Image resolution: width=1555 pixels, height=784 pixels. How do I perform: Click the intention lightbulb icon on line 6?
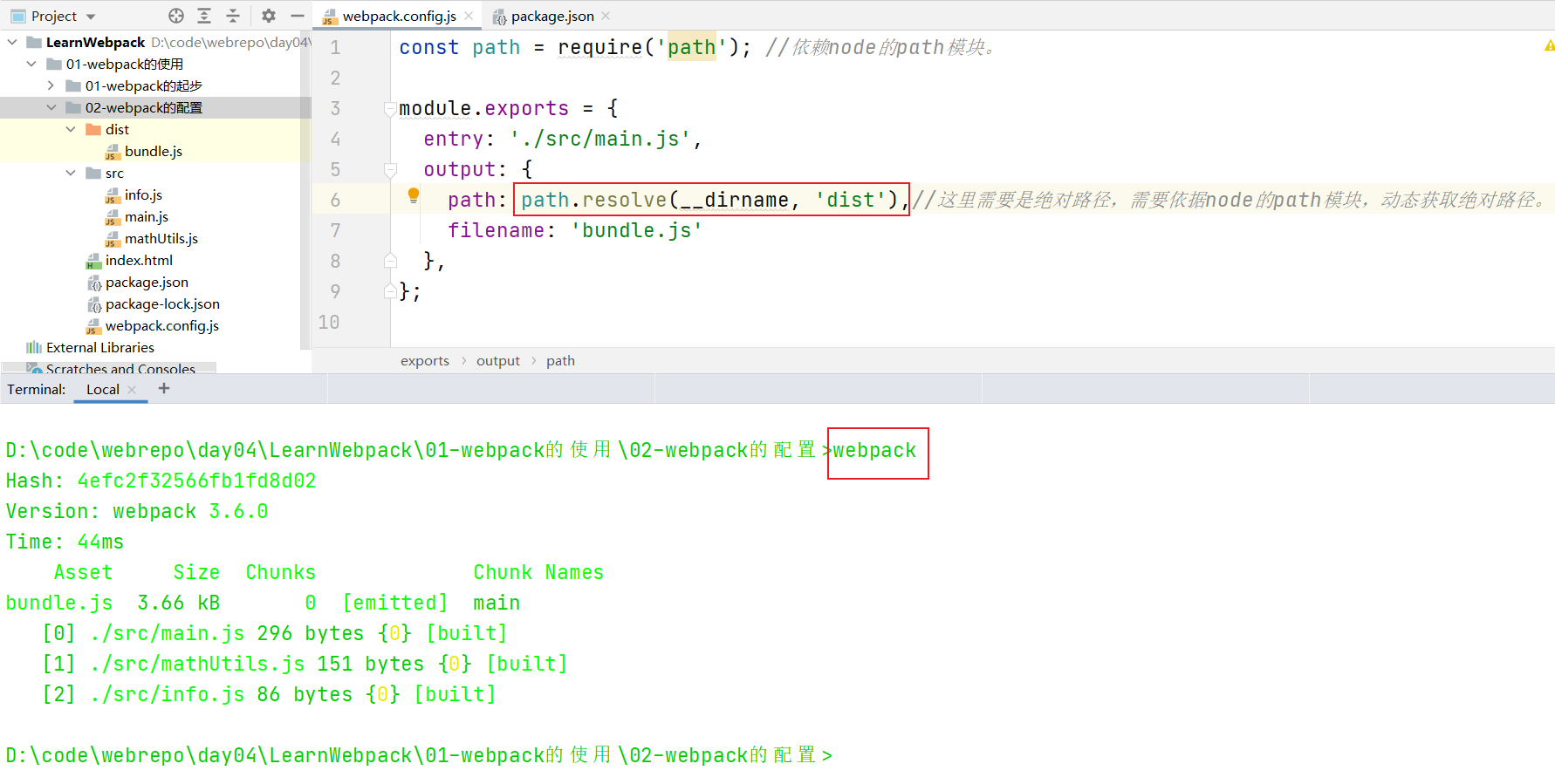click(x=414, y=196)
